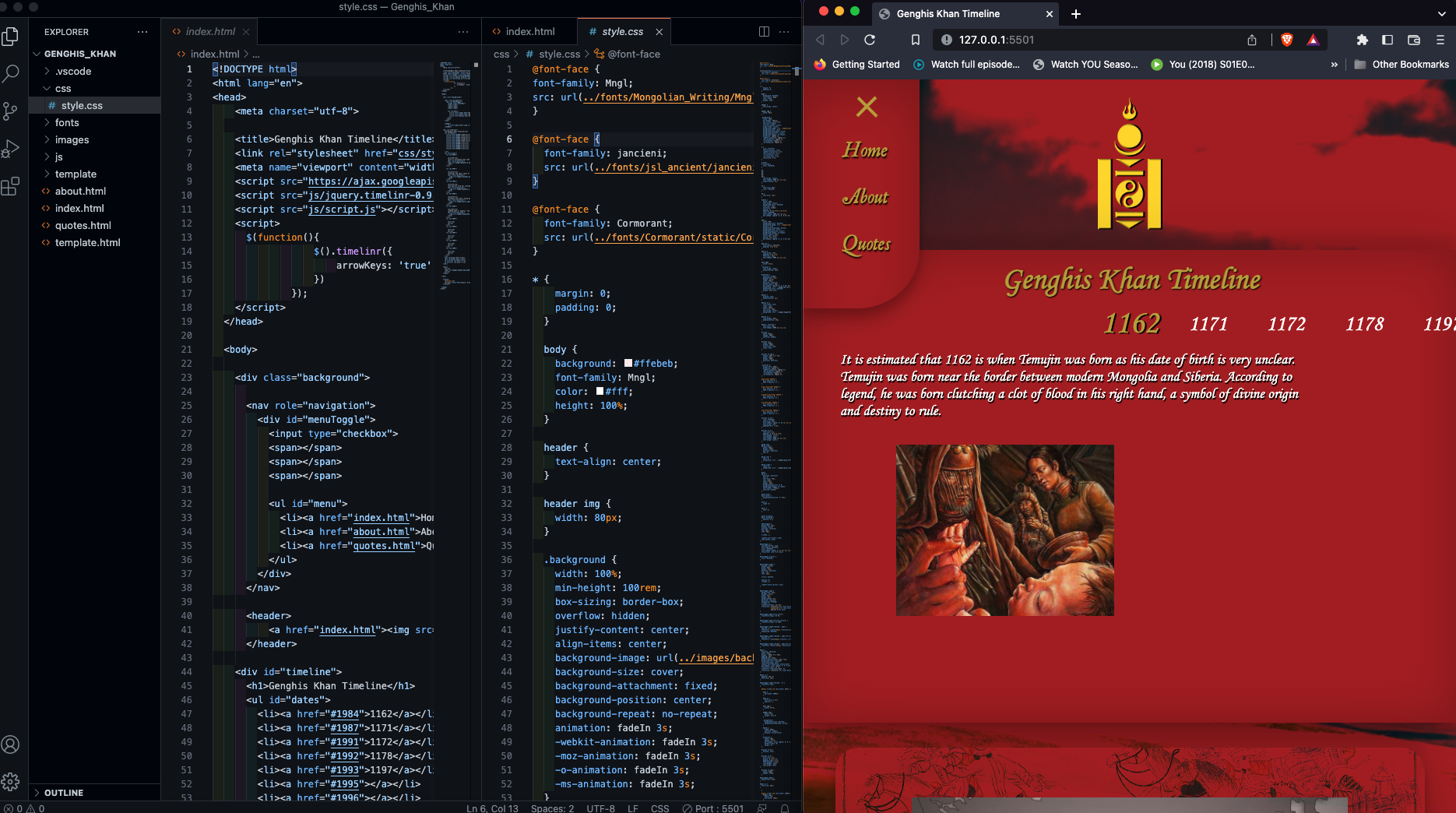The width and height of the screenshot is (1456, 813).
Task: Open the browser tab search dropdown arrow
Action: [1441, 14]
